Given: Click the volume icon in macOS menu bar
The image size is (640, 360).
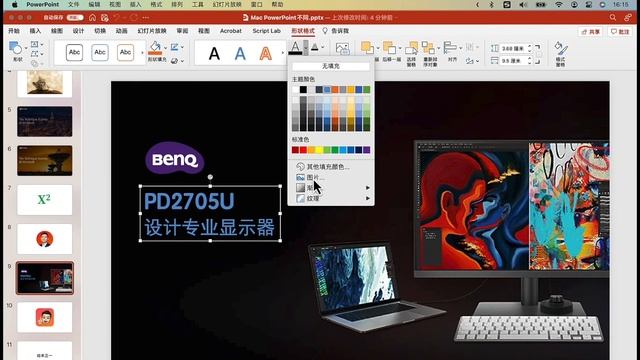Looking at the screenshot, I should click(x=523, y=4).
